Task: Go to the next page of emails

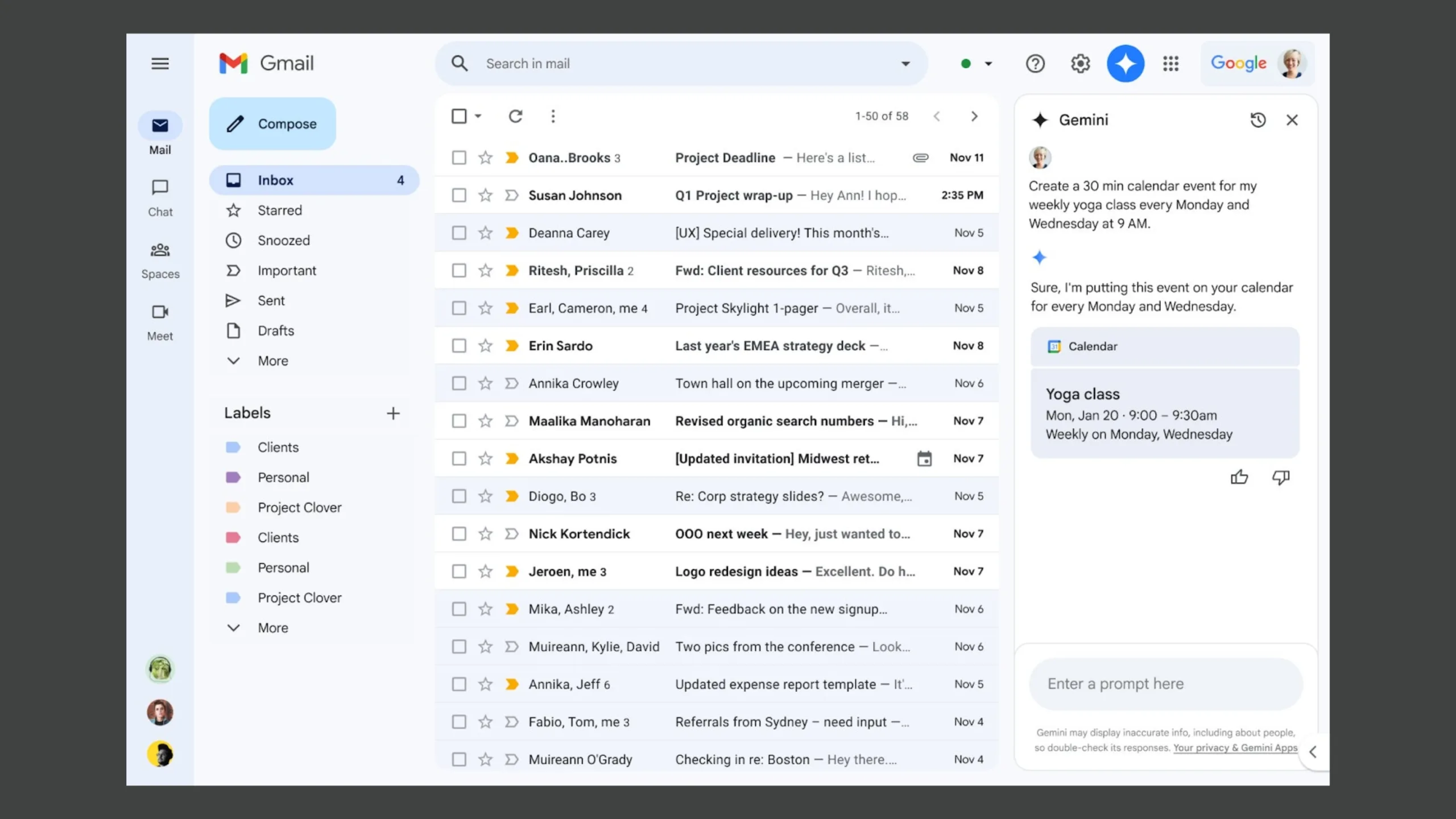Action: 974,116
